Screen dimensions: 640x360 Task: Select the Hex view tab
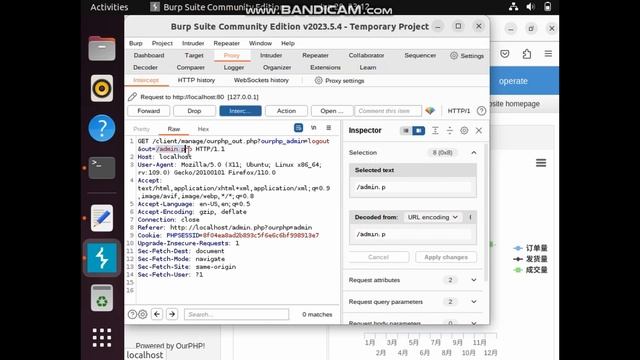point(203,129)
